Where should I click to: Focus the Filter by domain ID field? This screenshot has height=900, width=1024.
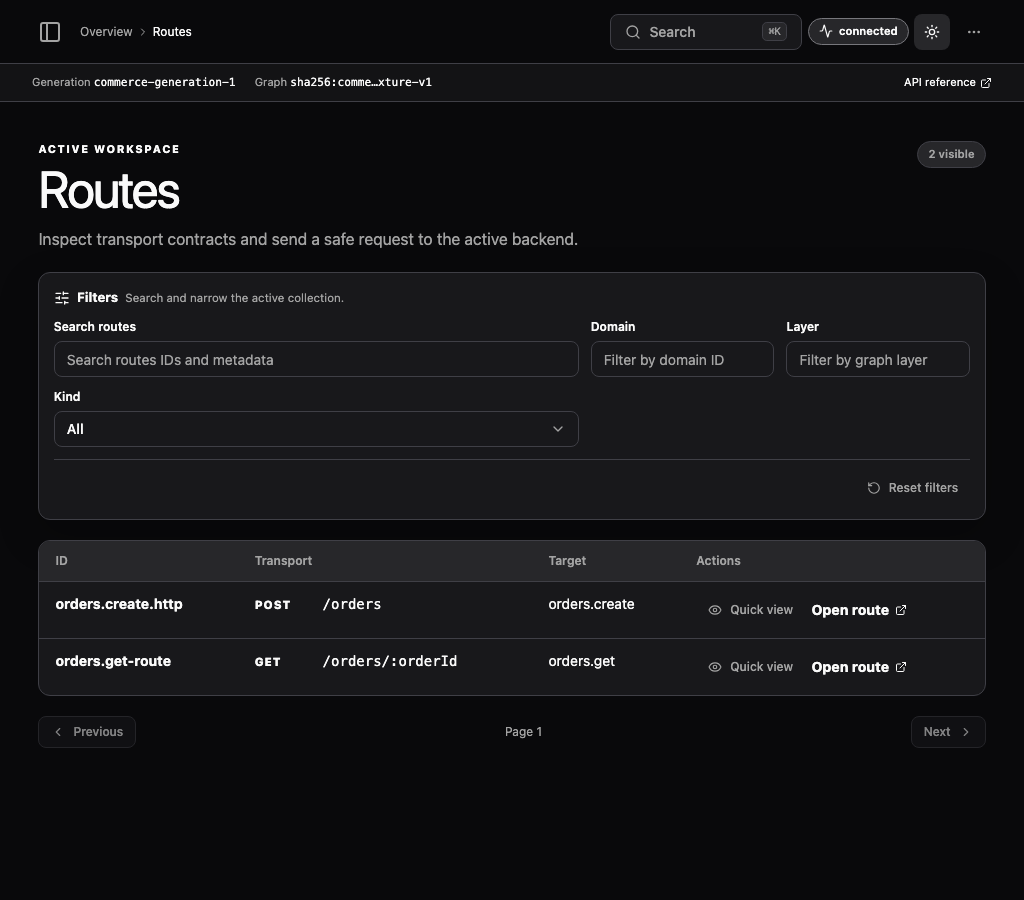[682, 359]
